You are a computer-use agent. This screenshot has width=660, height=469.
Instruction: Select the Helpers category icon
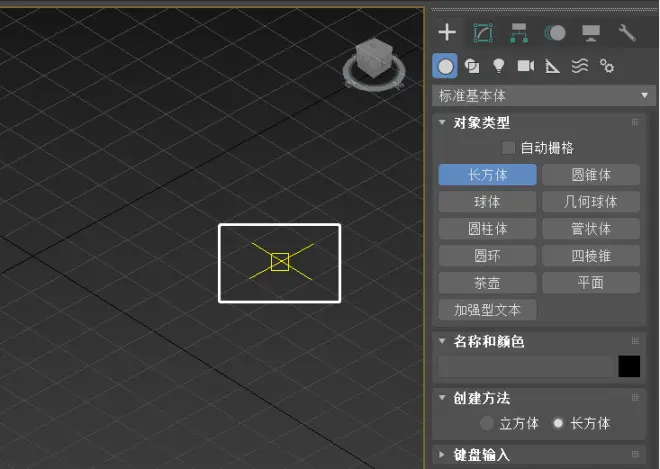[x=552, y=66]
